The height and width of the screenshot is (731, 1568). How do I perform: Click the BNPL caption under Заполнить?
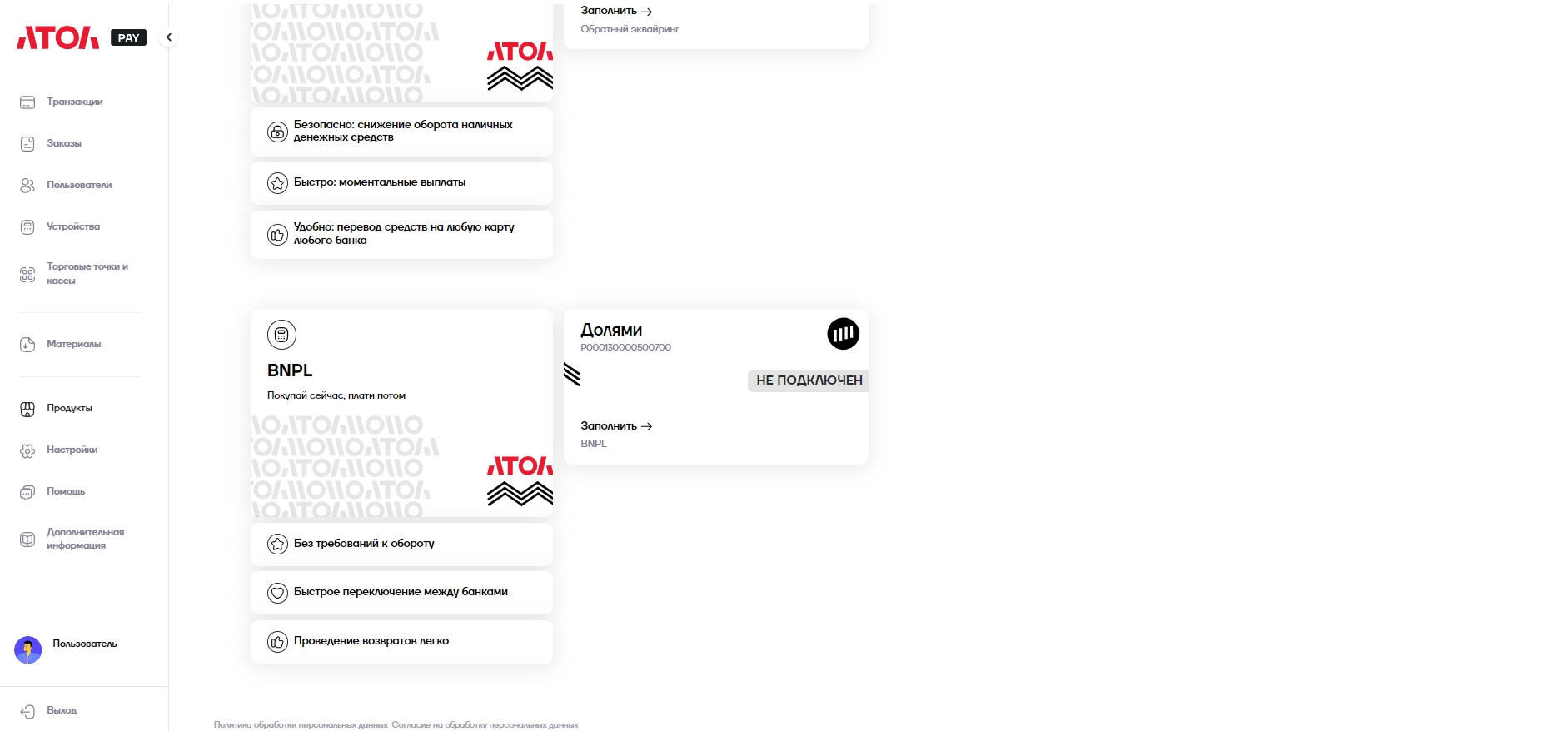click(594, 444)
